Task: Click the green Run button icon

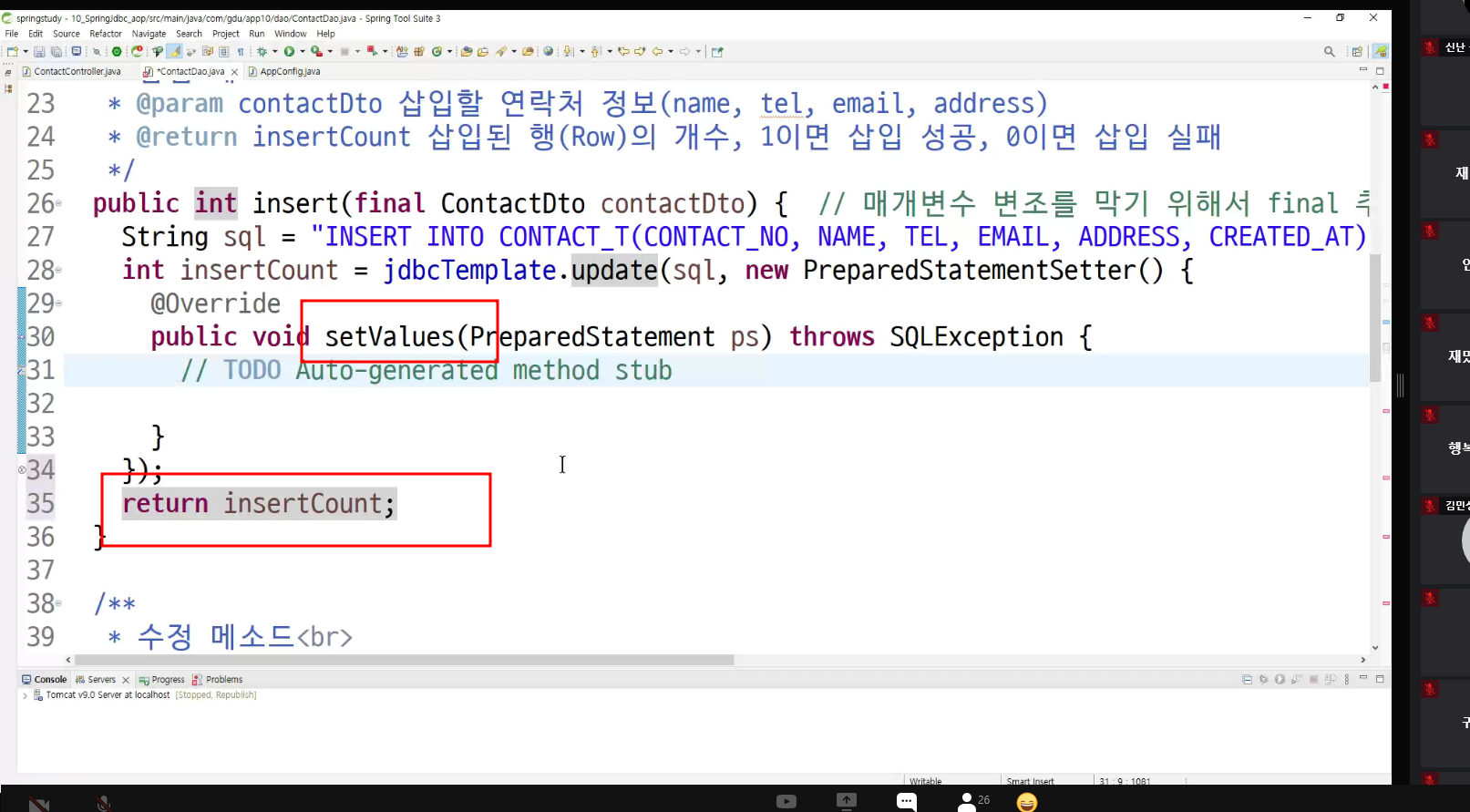Action: 289,52
